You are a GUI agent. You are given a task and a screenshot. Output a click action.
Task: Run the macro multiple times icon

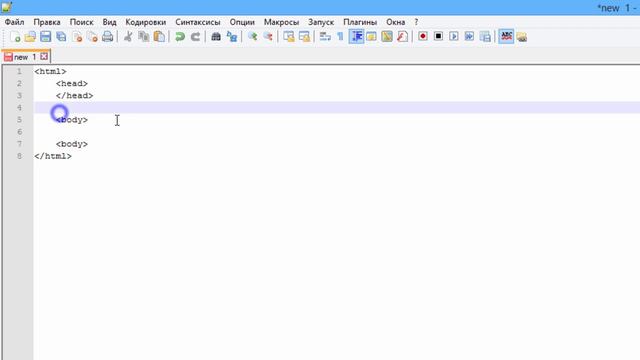pyautogui.click(x=469, y=37)
